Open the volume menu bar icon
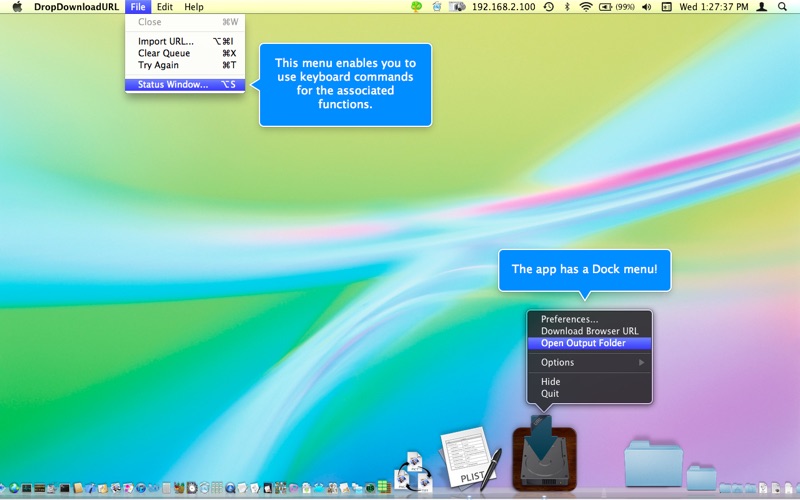The height and width of the screenshot is (500, 800). point(647,7)
